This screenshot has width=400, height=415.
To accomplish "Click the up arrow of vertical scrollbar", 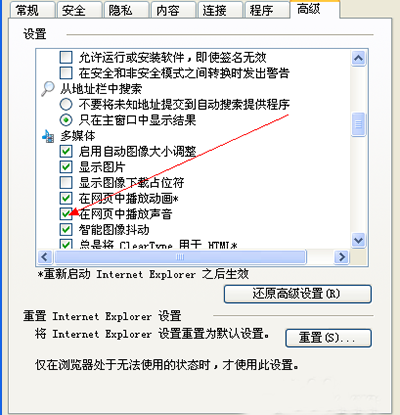I will [359, 59].
